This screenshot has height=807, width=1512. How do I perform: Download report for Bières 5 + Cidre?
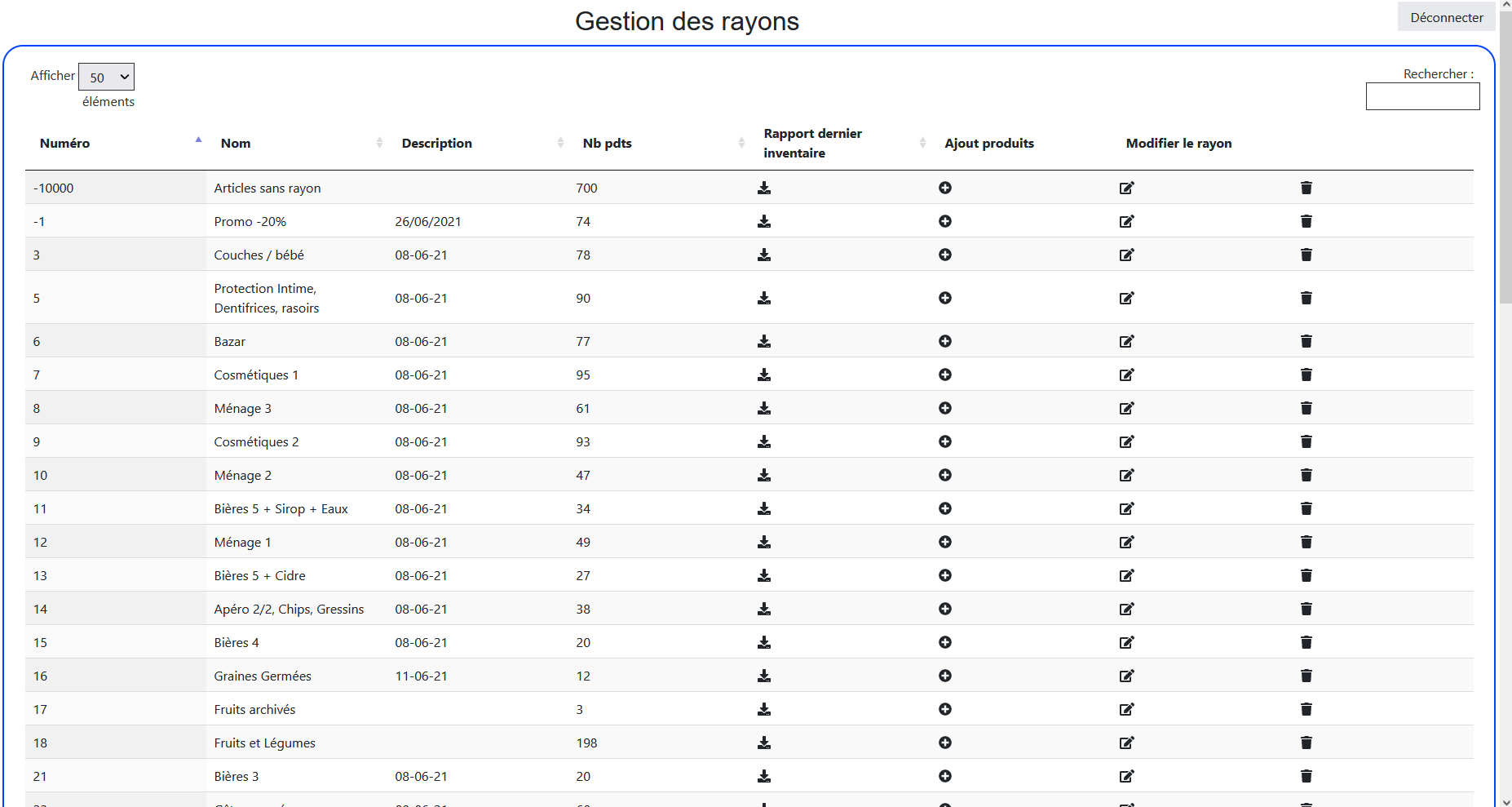point(764,575)
